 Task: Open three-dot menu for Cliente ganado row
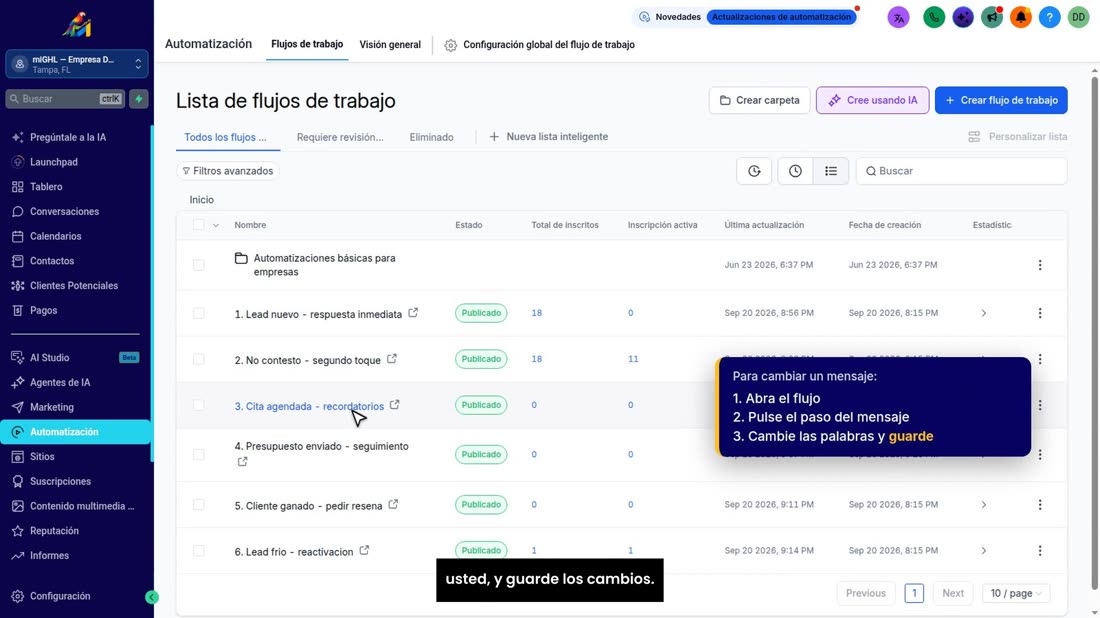(x=1040, y=504)
